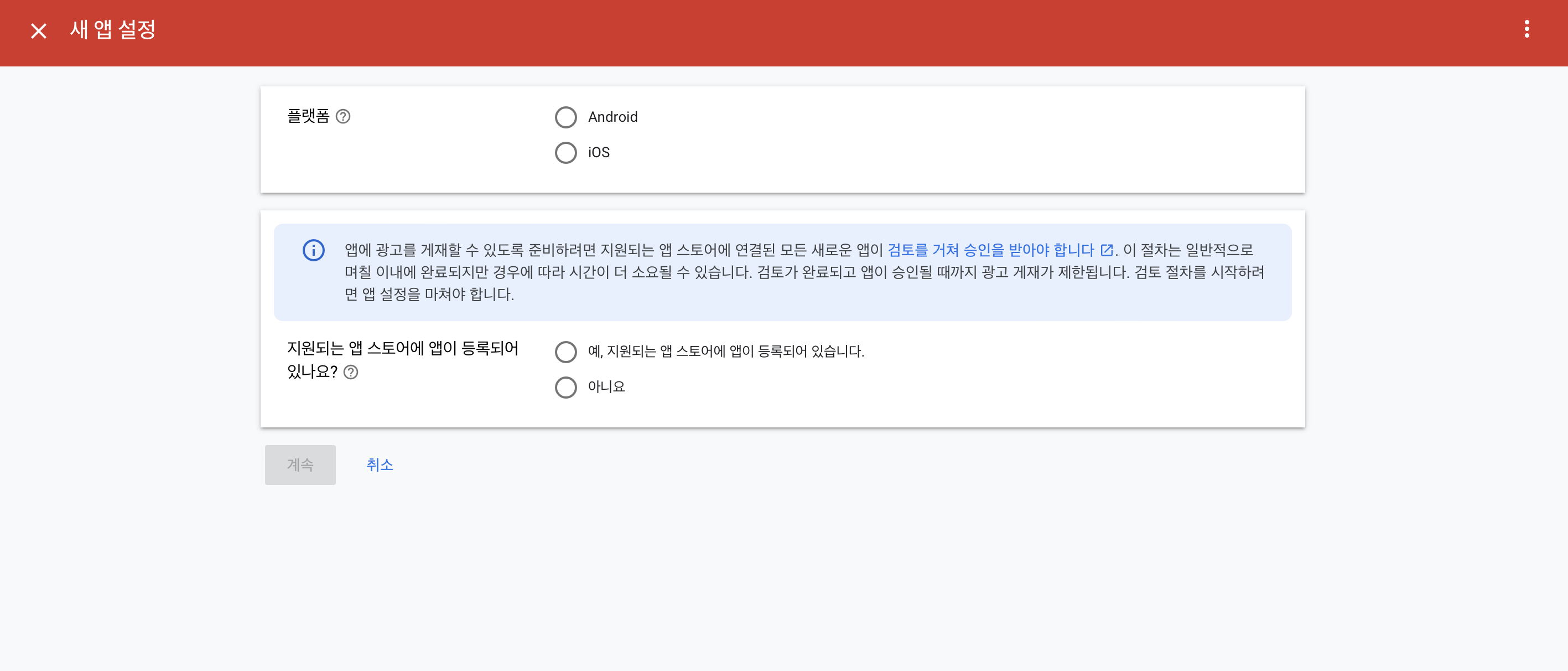The height and width of the screenshot is (671, 1568).
Task: Click the 예, 지원되는 앱 스토어에 label text
Action: click(x=725, y=352)
